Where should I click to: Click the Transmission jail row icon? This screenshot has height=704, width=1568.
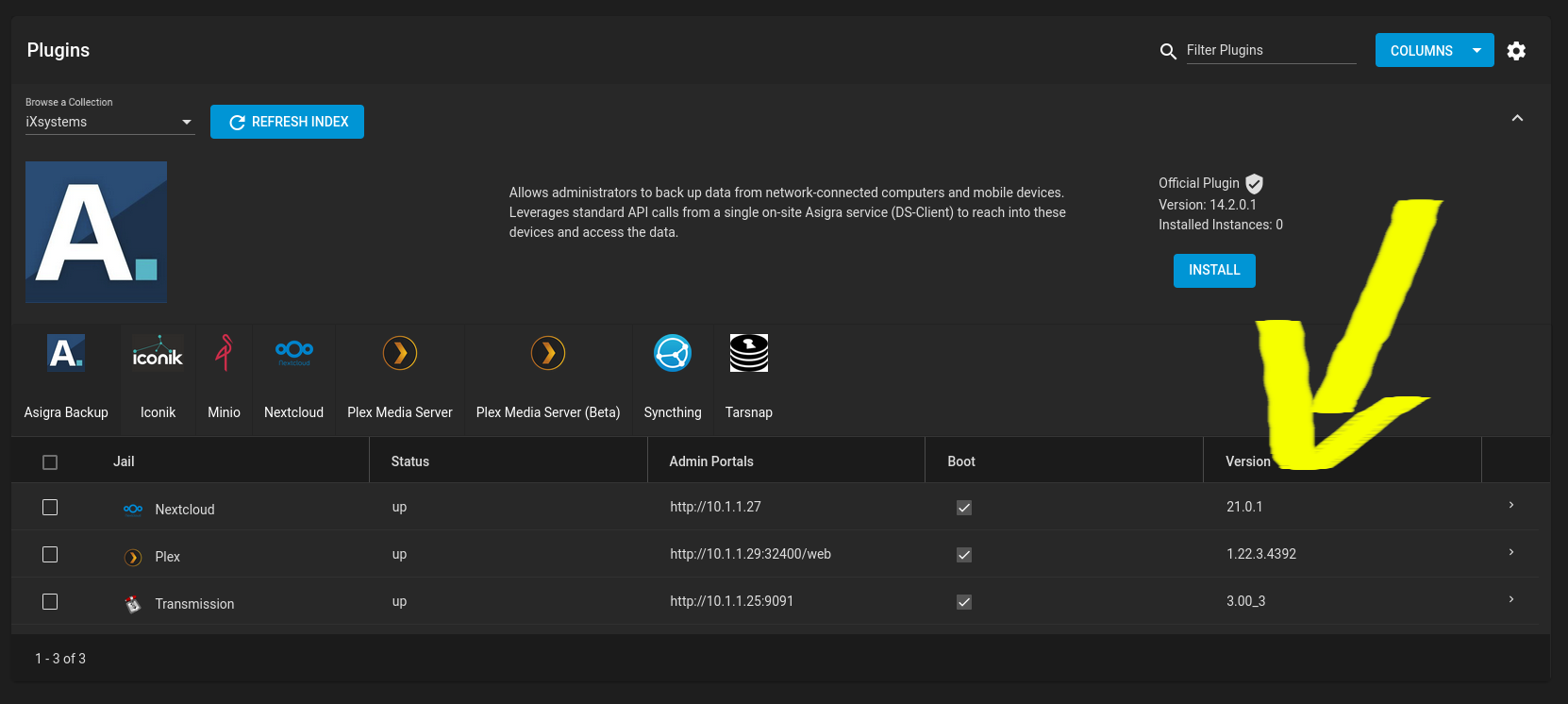click(133, 604)
